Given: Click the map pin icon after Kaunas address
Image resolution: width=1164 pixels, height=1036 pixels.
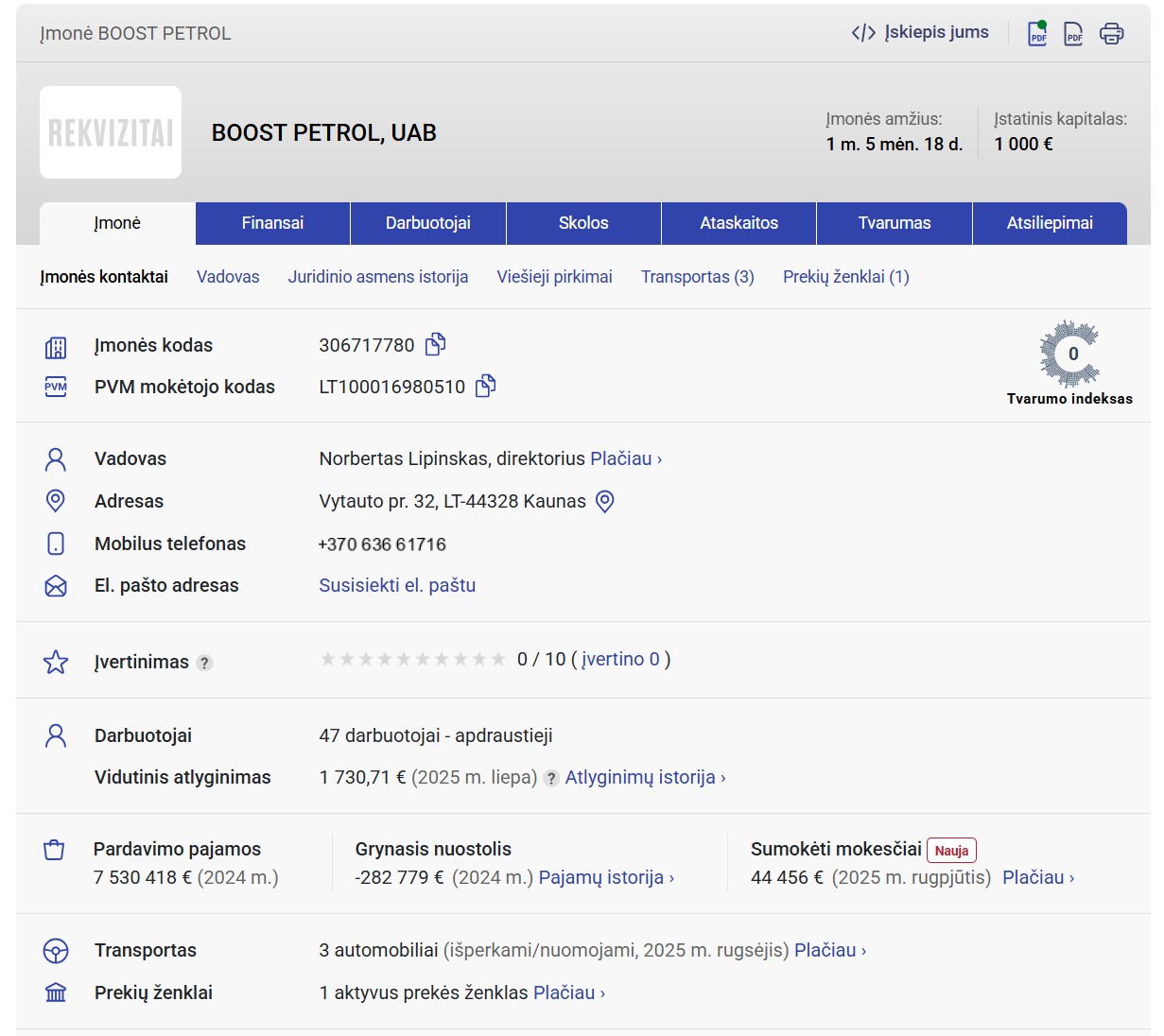Looking at the screenshot, I should 605,501.
